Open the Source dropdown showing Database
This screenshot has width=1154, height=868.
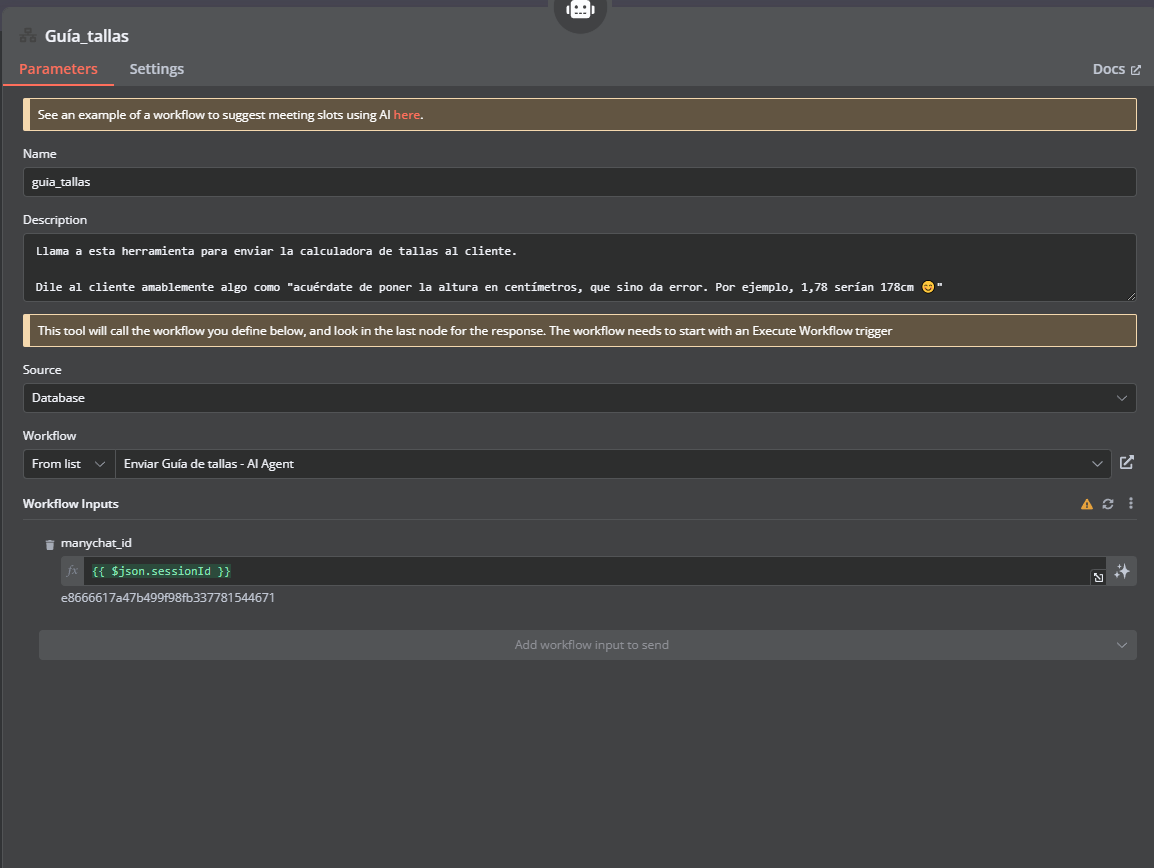point(579,398)
